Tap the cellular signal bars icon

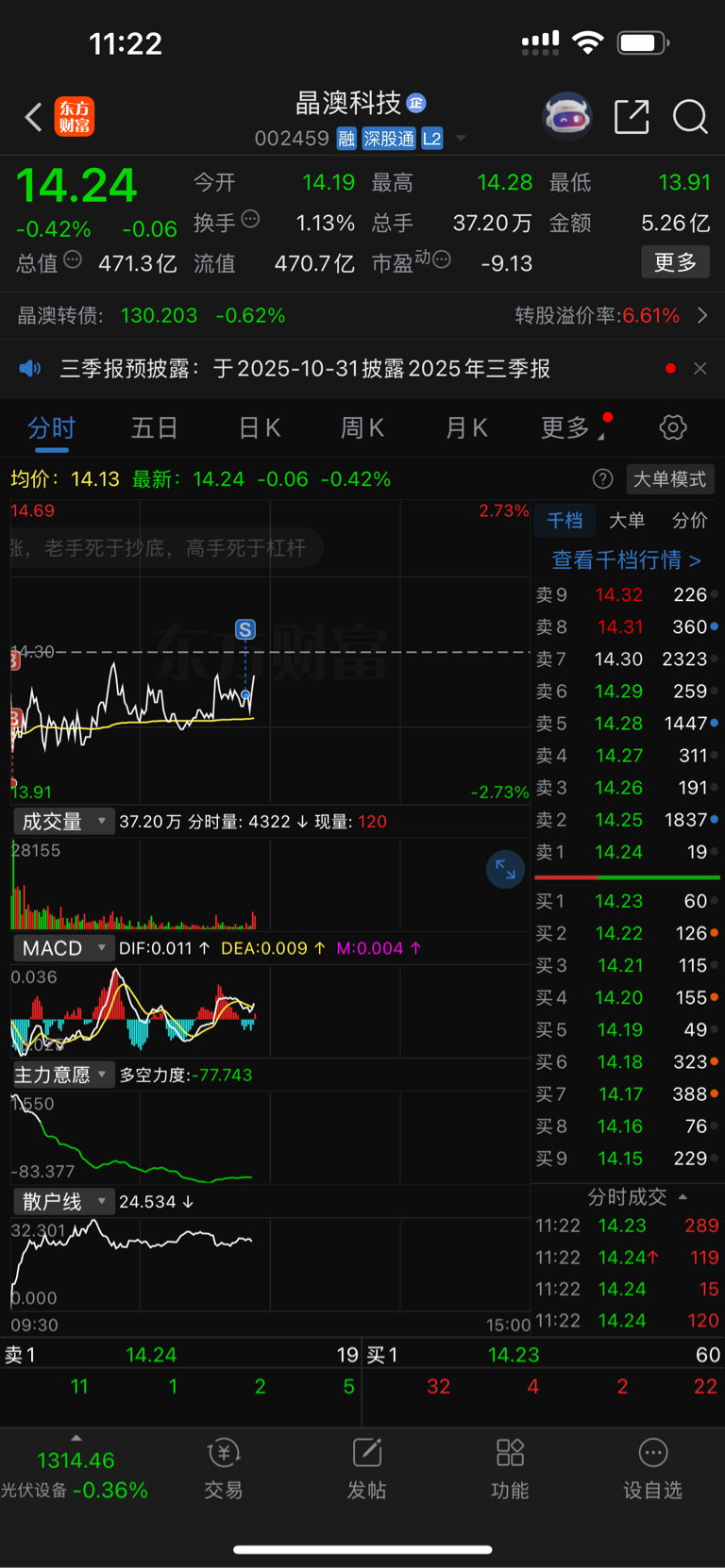click(540, 42)
